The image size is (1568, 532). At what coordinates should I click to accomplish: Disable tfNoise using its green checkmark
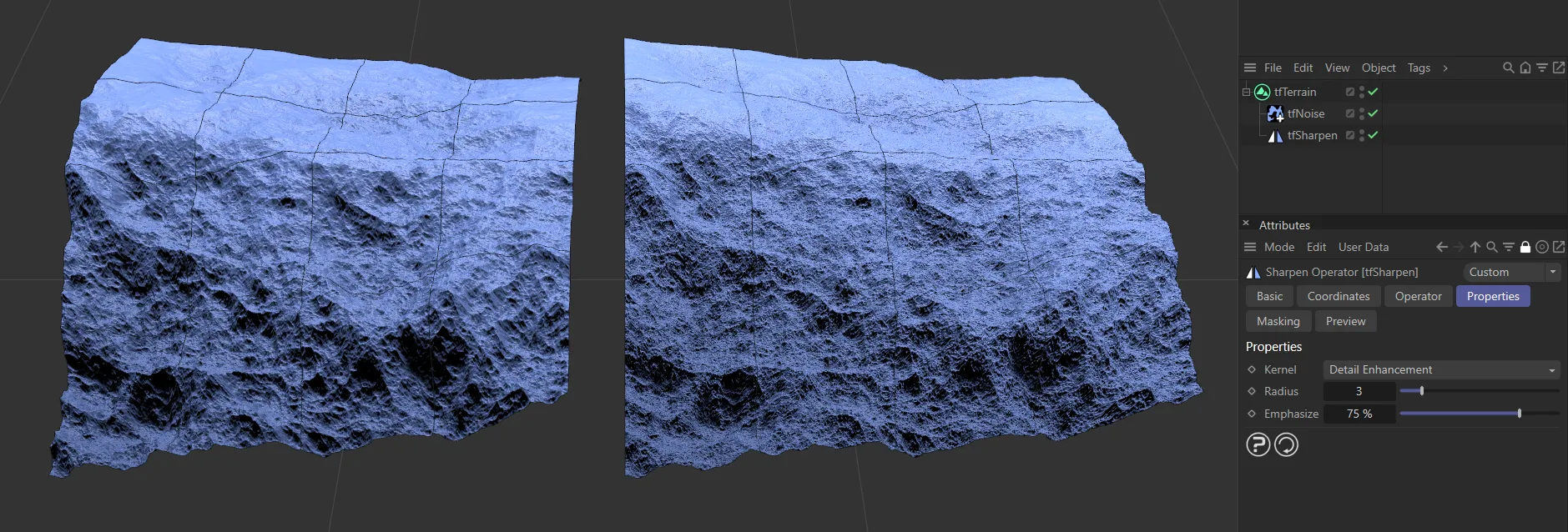coord(1373,113)
